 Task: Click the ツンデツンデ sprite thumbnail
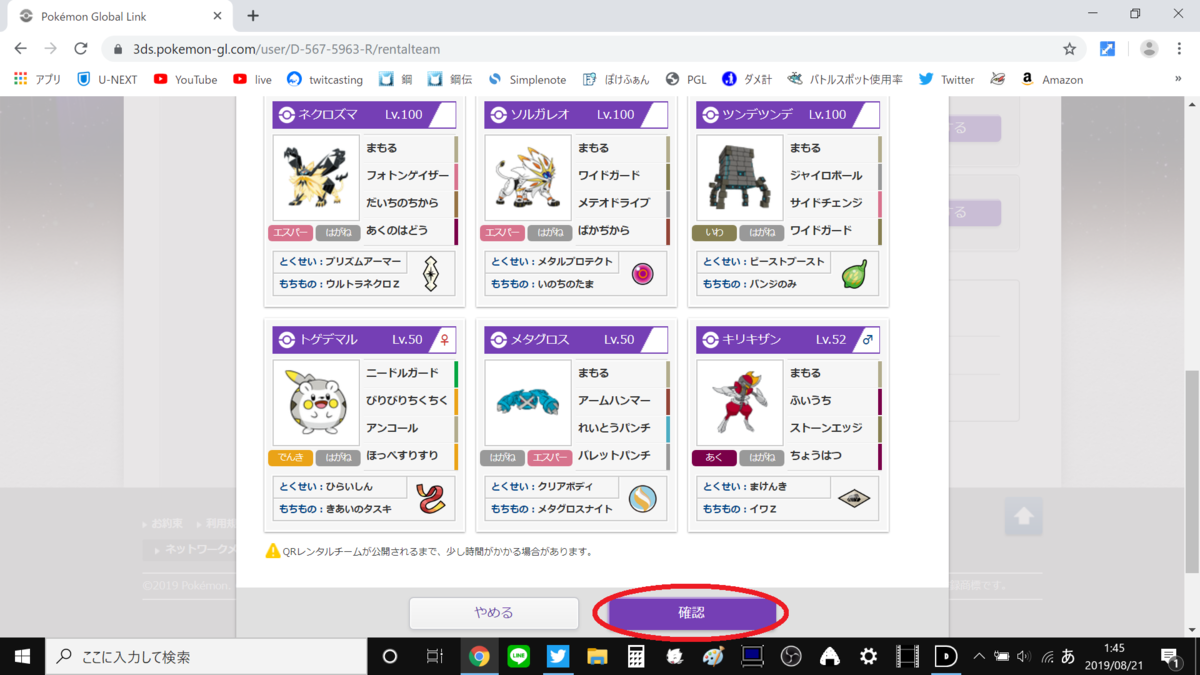pos(740,178)
